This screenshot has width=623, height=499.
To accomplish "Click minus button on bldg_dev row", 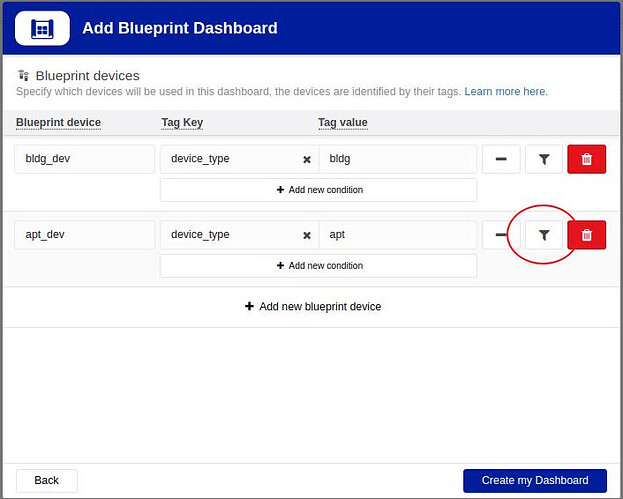I will (500, 159).
